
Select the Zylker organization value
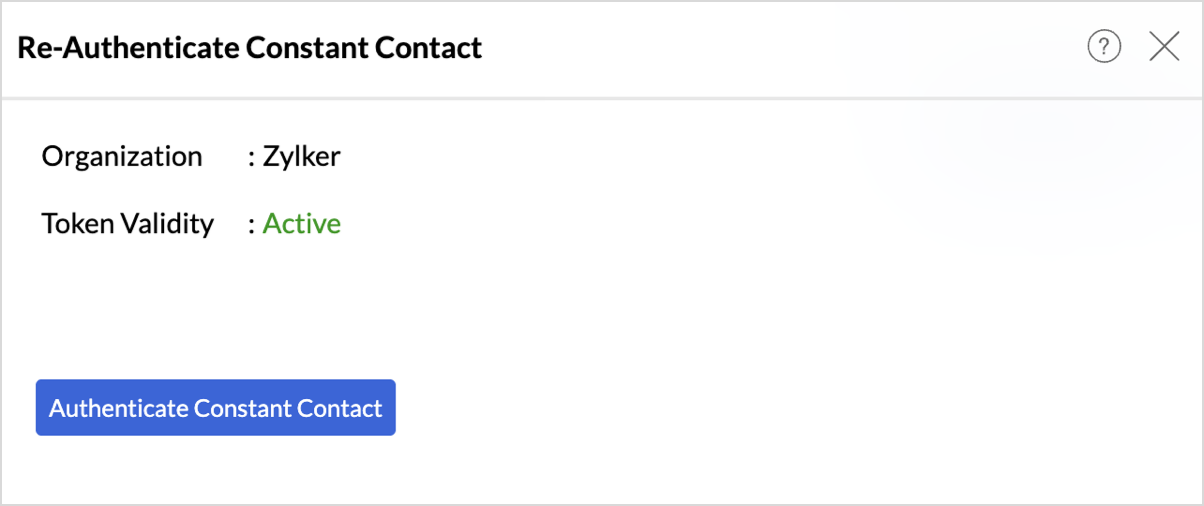pyautogui.click(x=301, y=157)
